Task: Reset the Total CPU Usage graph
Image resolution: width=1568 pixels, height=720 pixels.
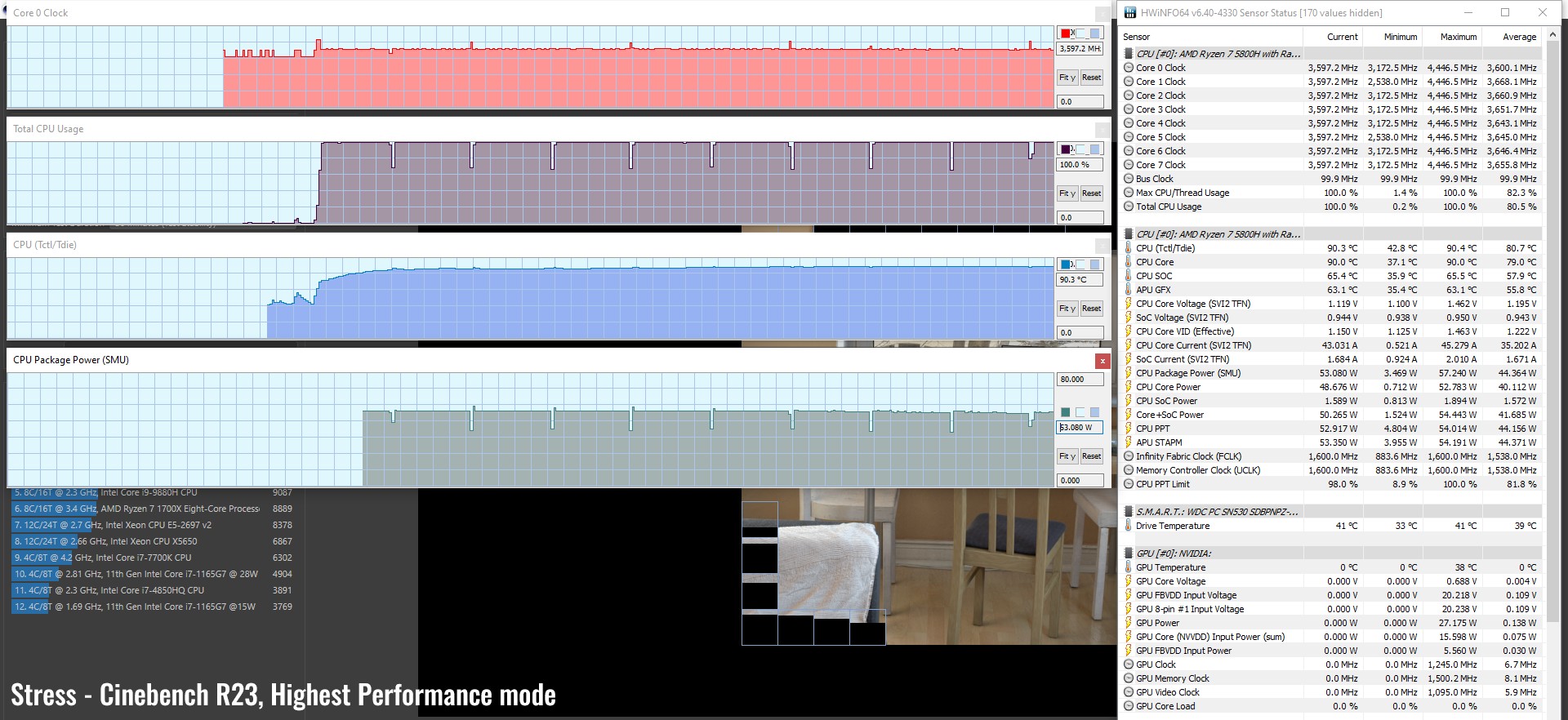Action: [1091, 193]
